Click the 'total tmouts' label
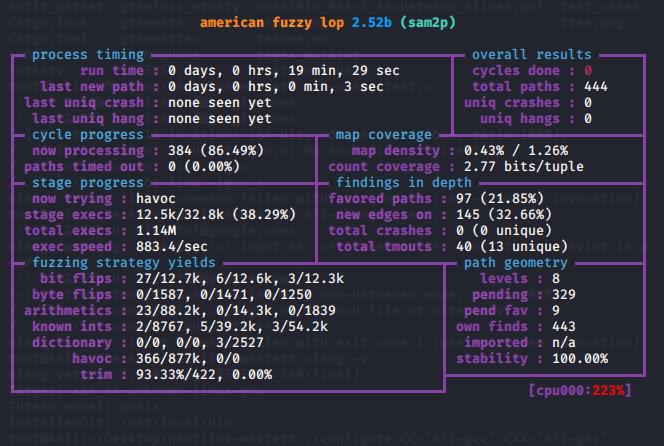The height and width of the screenshot is (446, 664). click(384, 247)
